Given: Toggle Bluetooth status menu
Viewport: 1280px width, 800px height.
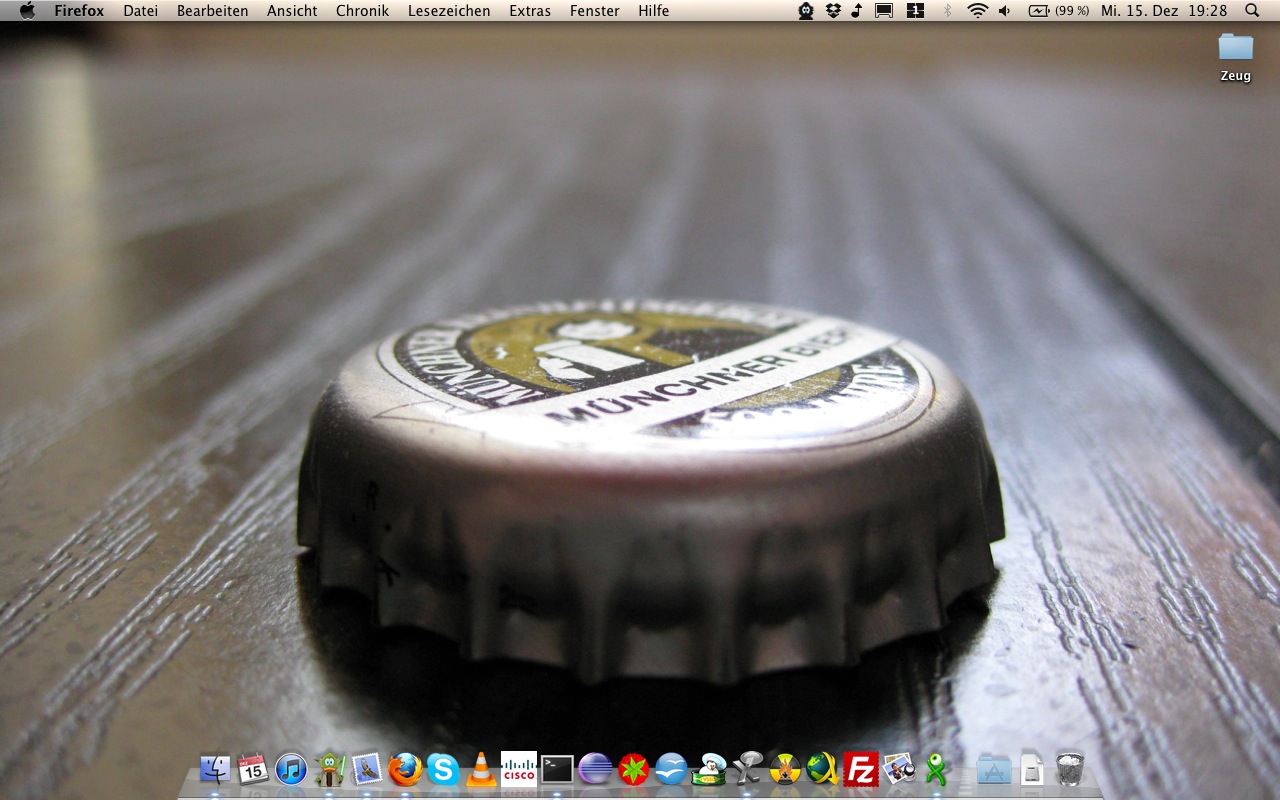Looking at the screenshot, I should (x=947, y=11).
